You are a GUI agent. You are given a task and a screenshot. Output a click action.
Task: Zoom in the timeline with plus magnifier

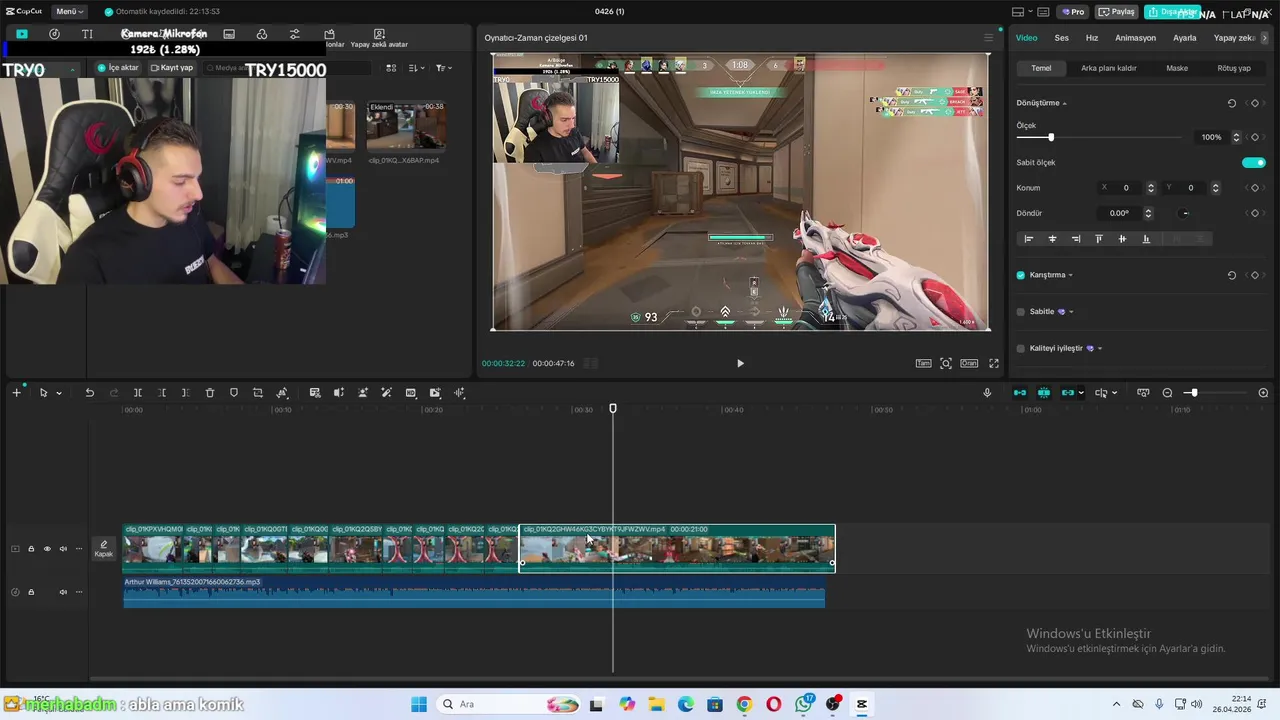tap(1263, 393)
